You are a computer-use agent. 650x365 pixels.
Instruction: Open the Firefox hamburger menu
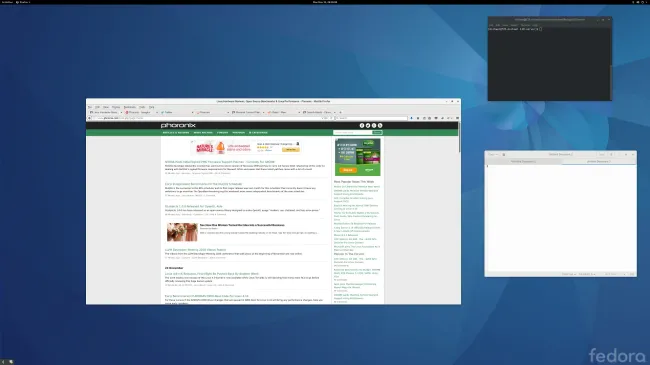tap(457, 118)
